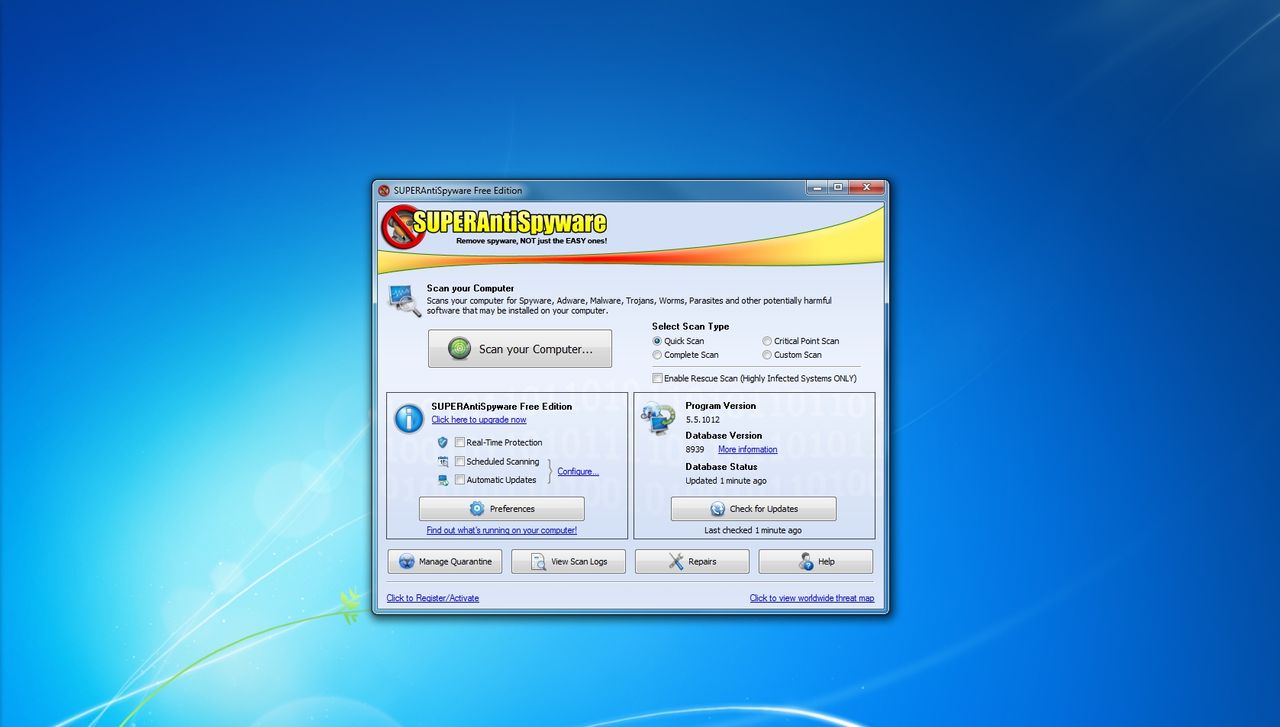Image resolution: width=1280 pixels, height=727 pixels.
Task: Enable Rescue Scan checkbox
Action: (657, 379)
